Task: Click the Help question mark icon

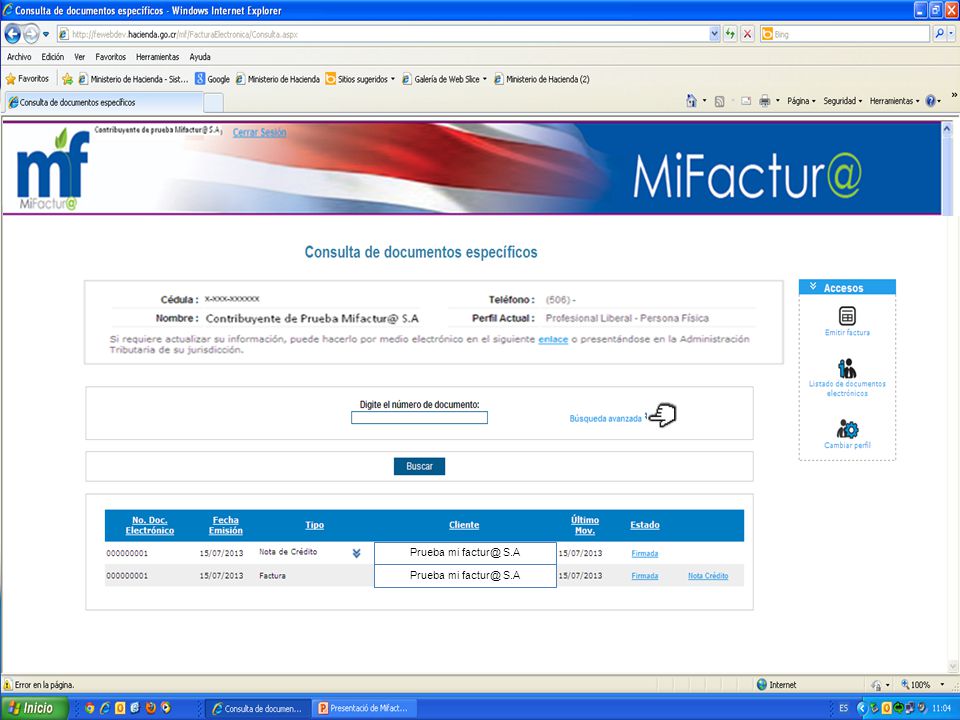Action: 930,101
